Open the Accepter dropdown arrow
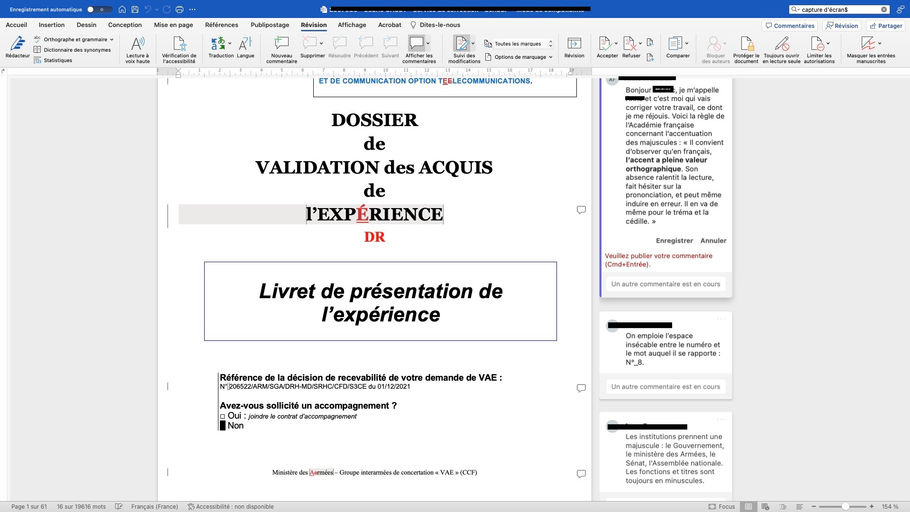 (x=616, y=44)
